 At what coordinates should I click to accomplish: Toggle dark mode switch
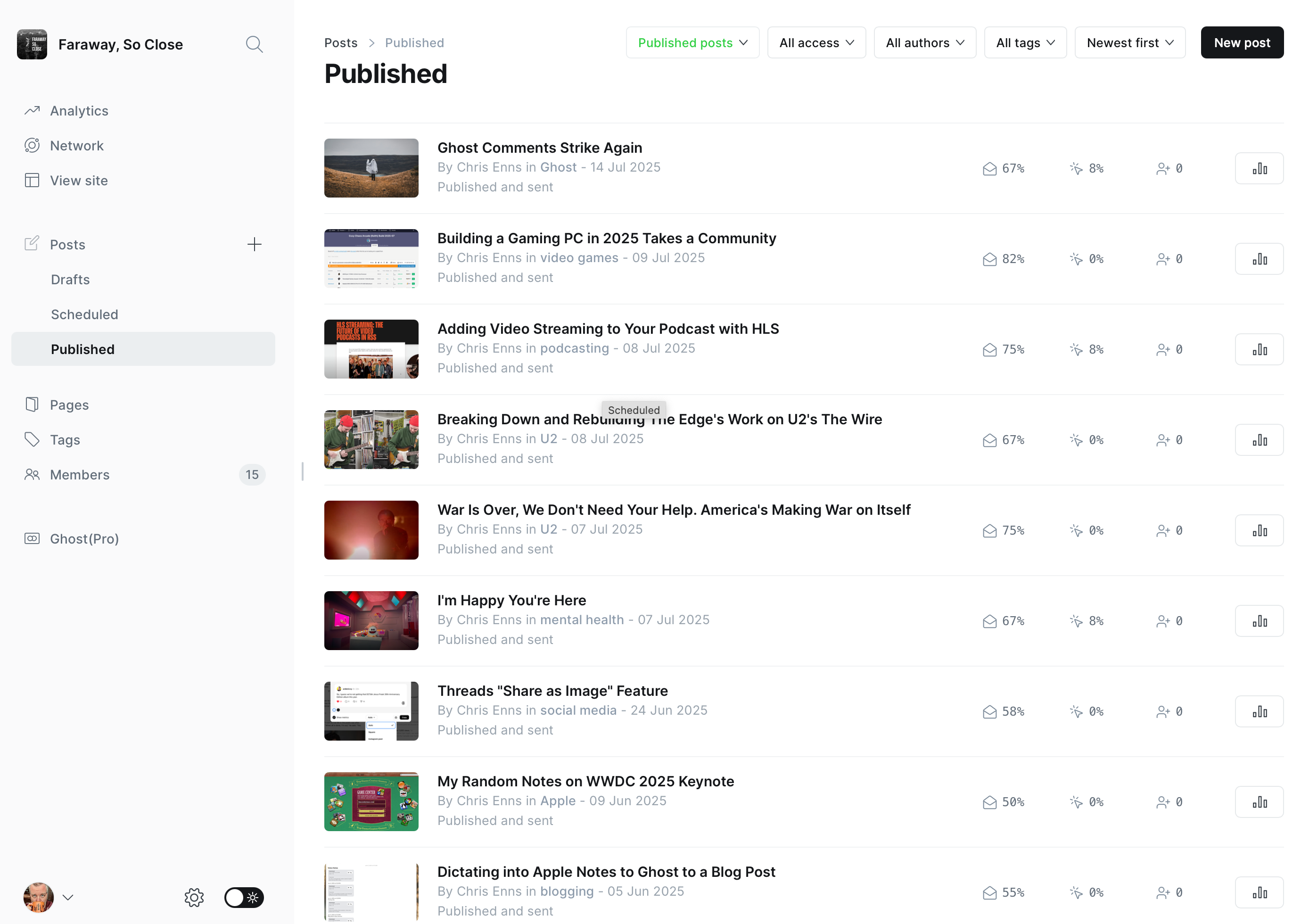pos(244,897)
